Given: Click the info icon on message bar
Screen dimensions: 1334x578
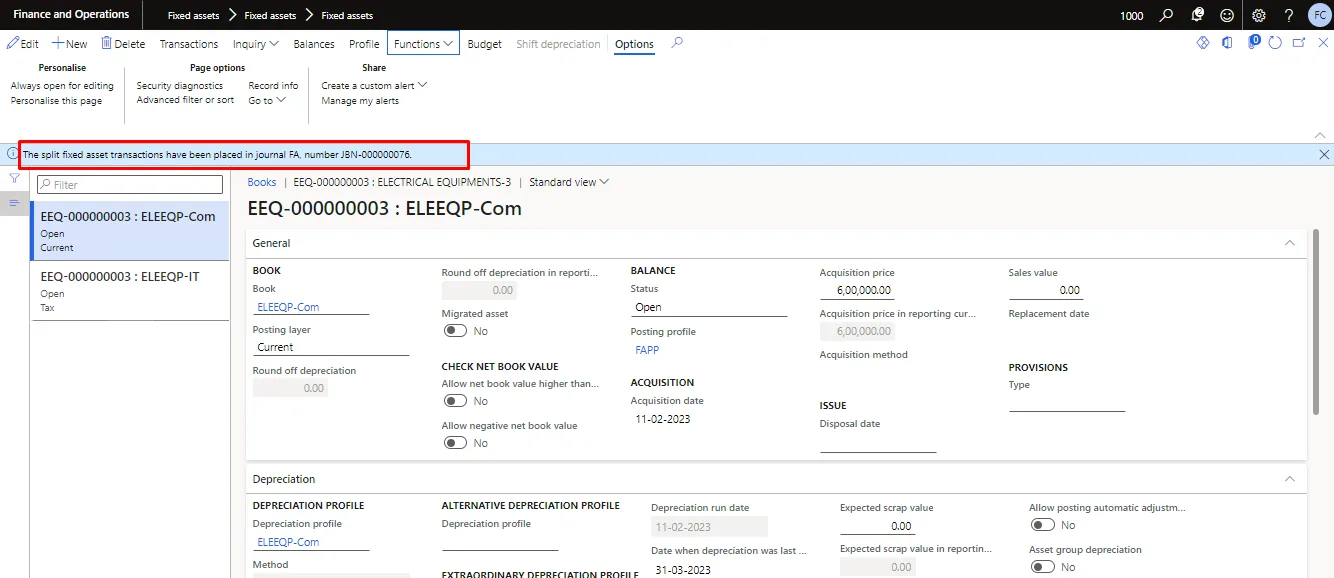Looking at the screenshot, I should [12, 154].
